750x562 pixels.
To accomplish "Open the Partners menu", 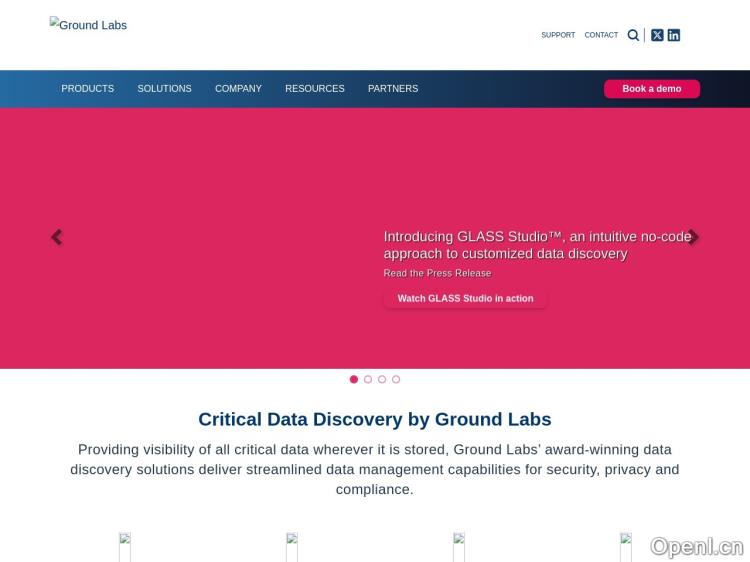I will (393, 88).
